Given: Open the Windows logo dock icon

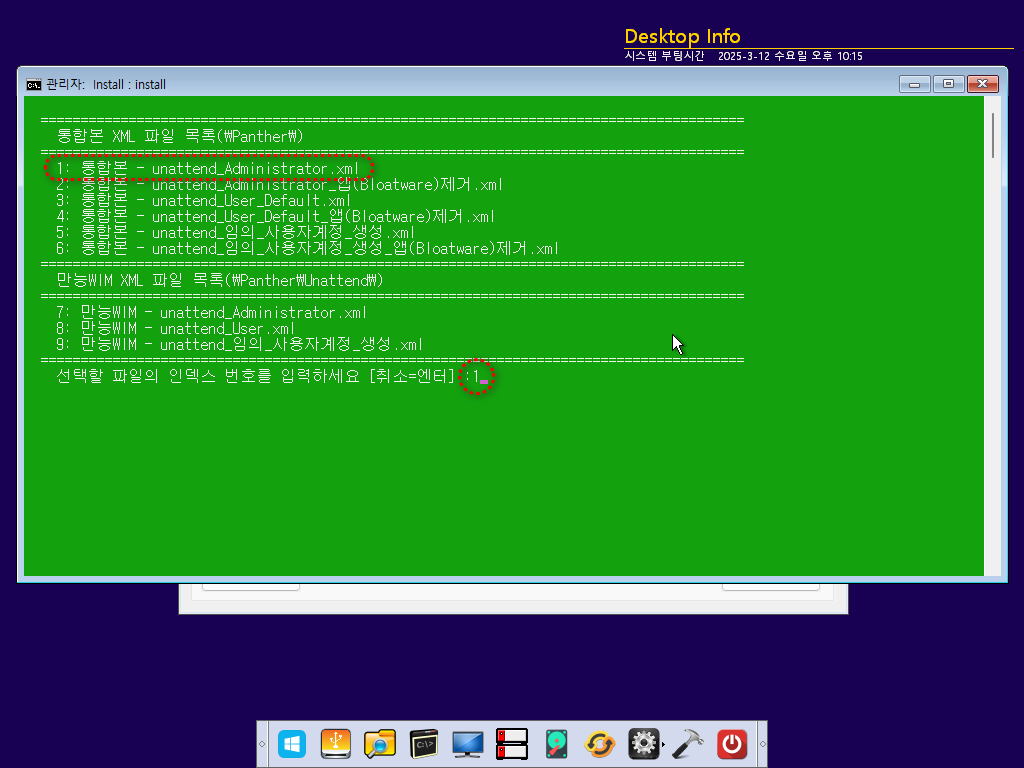Looking at the screenshot, I should click(291, 744).
